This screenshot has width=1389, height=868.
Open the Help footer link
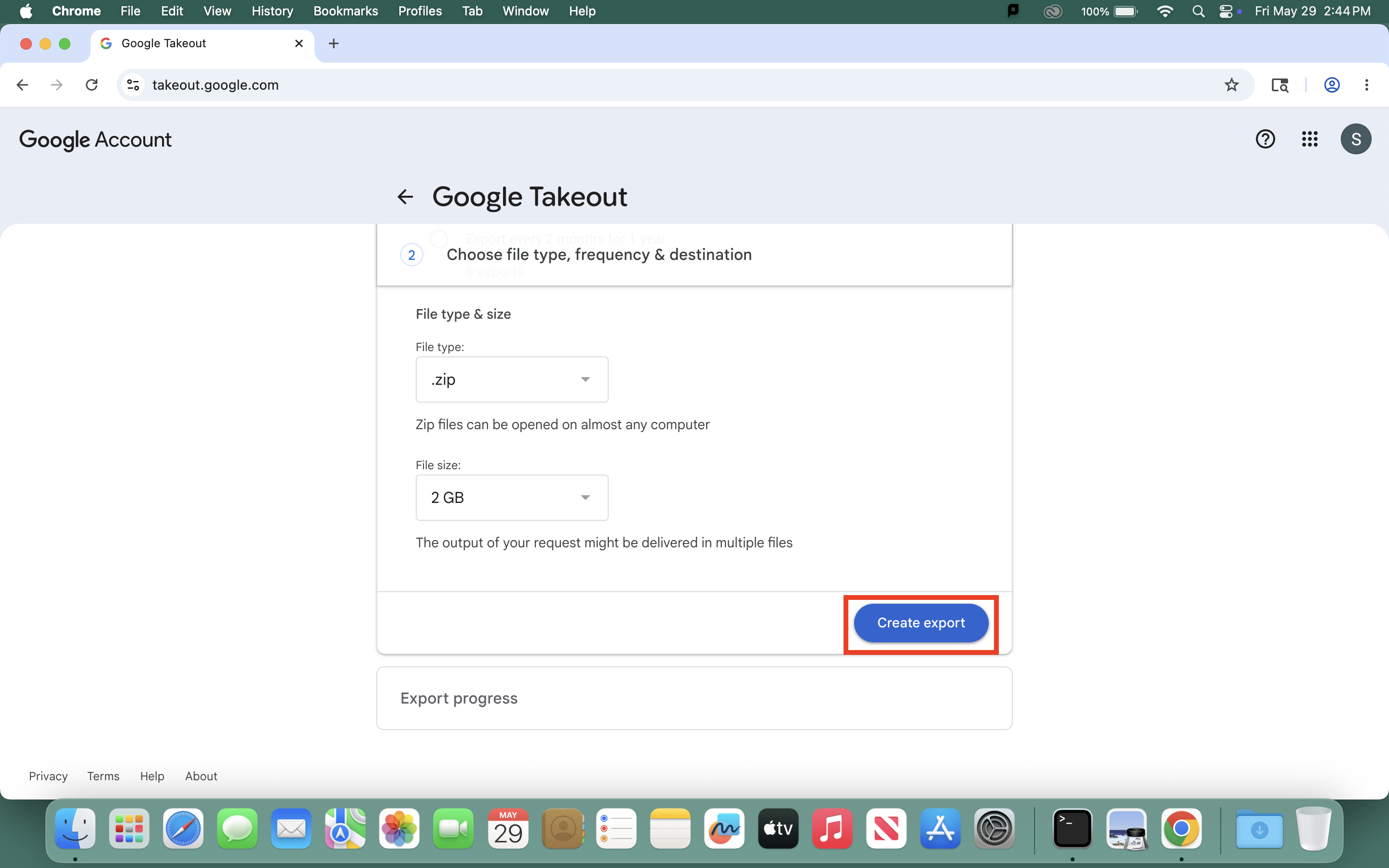152,776
